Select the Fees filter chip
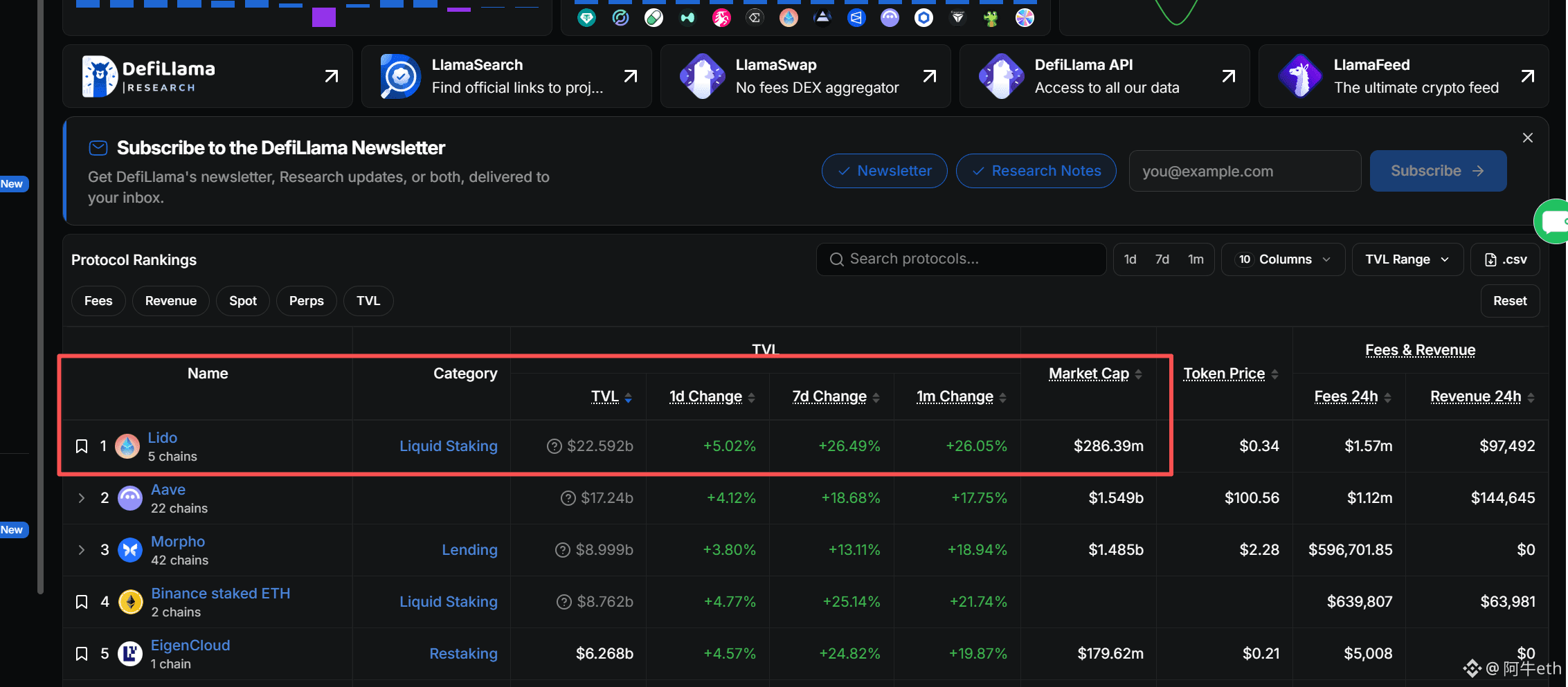The width and height of the screenshot is (1568, 687). click(98, 301)
